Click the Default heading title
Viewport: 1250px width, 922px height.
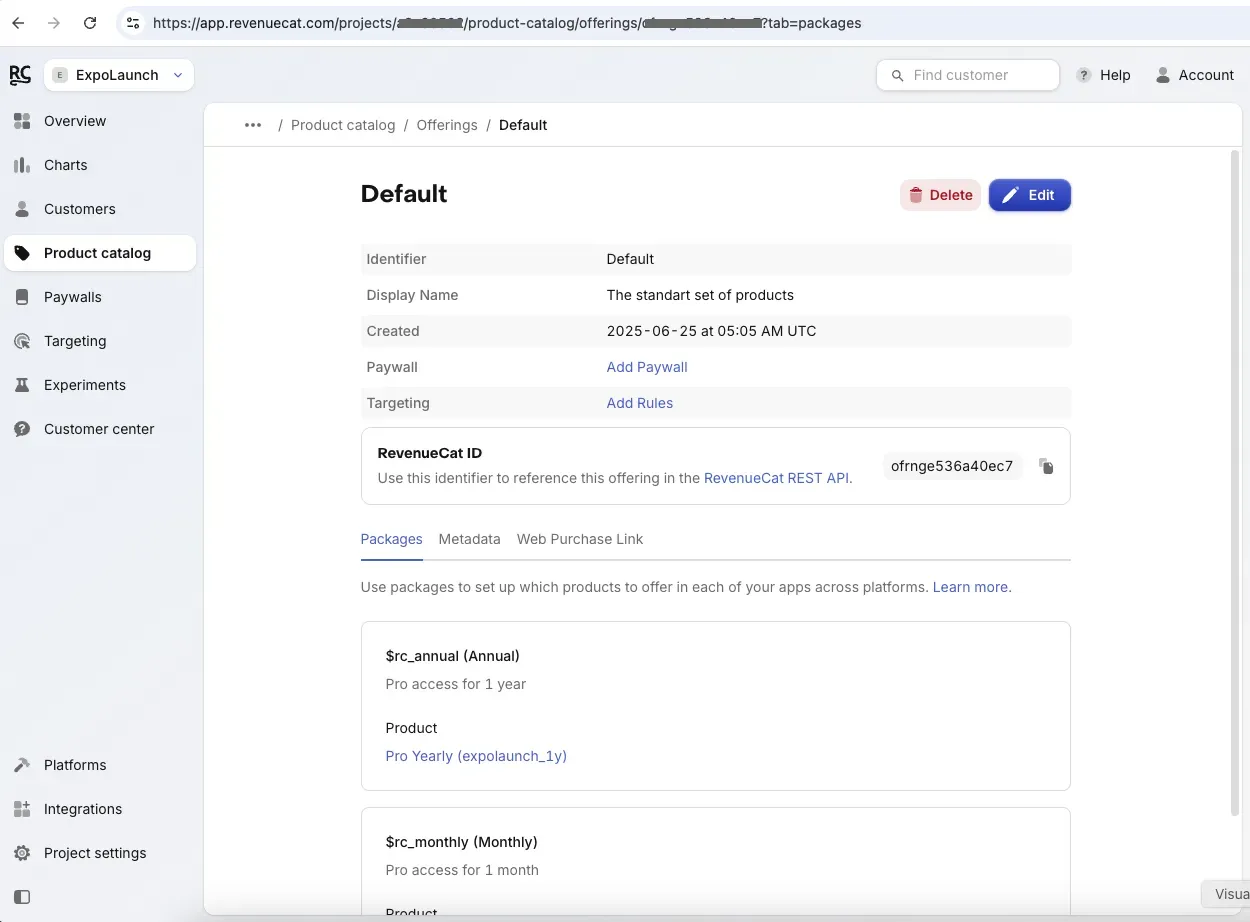coord(404,194)
